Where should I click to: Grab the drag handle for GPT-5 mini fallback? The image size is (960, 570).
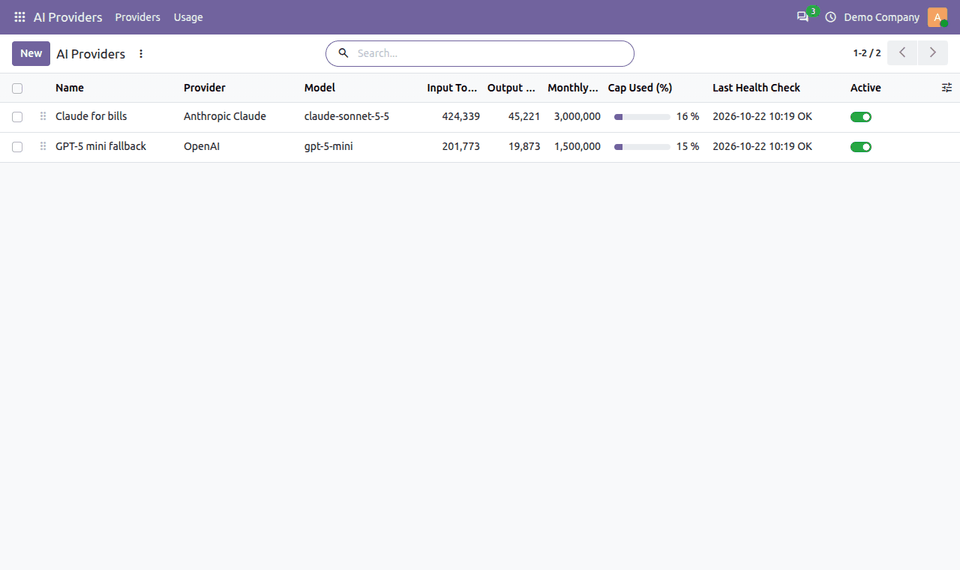(43, 146)
